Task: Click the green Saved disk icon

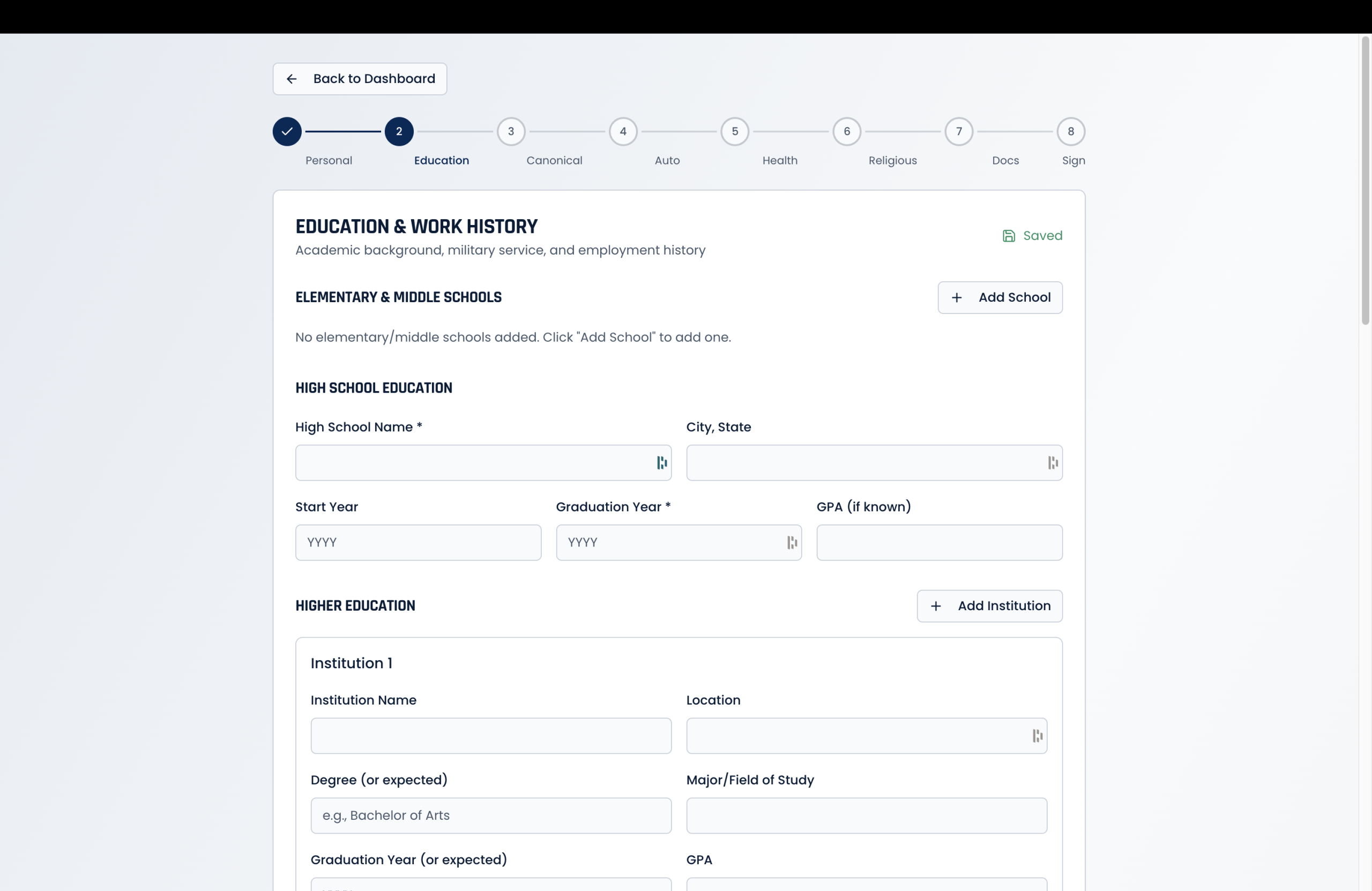Action: click(x=1008, y=236)
